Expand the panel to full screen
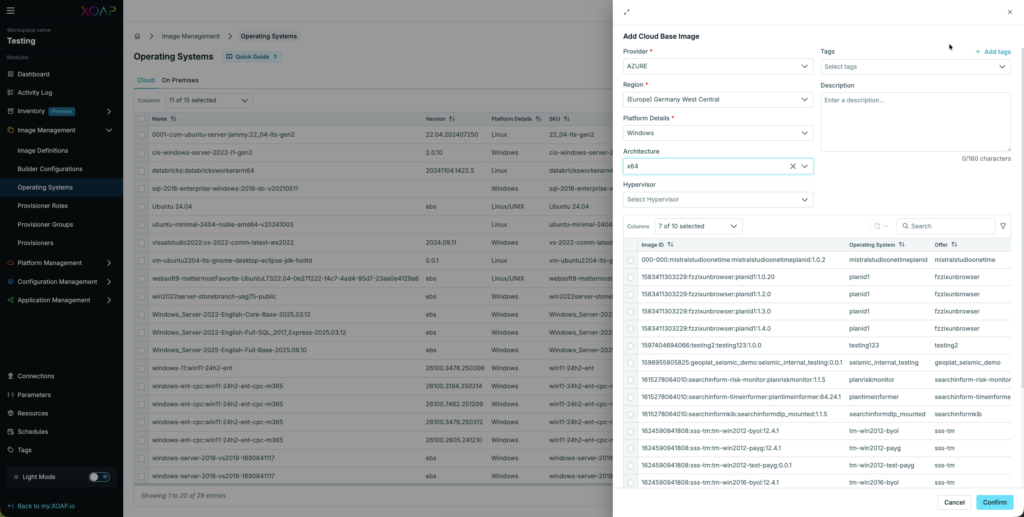 [626, 12]
